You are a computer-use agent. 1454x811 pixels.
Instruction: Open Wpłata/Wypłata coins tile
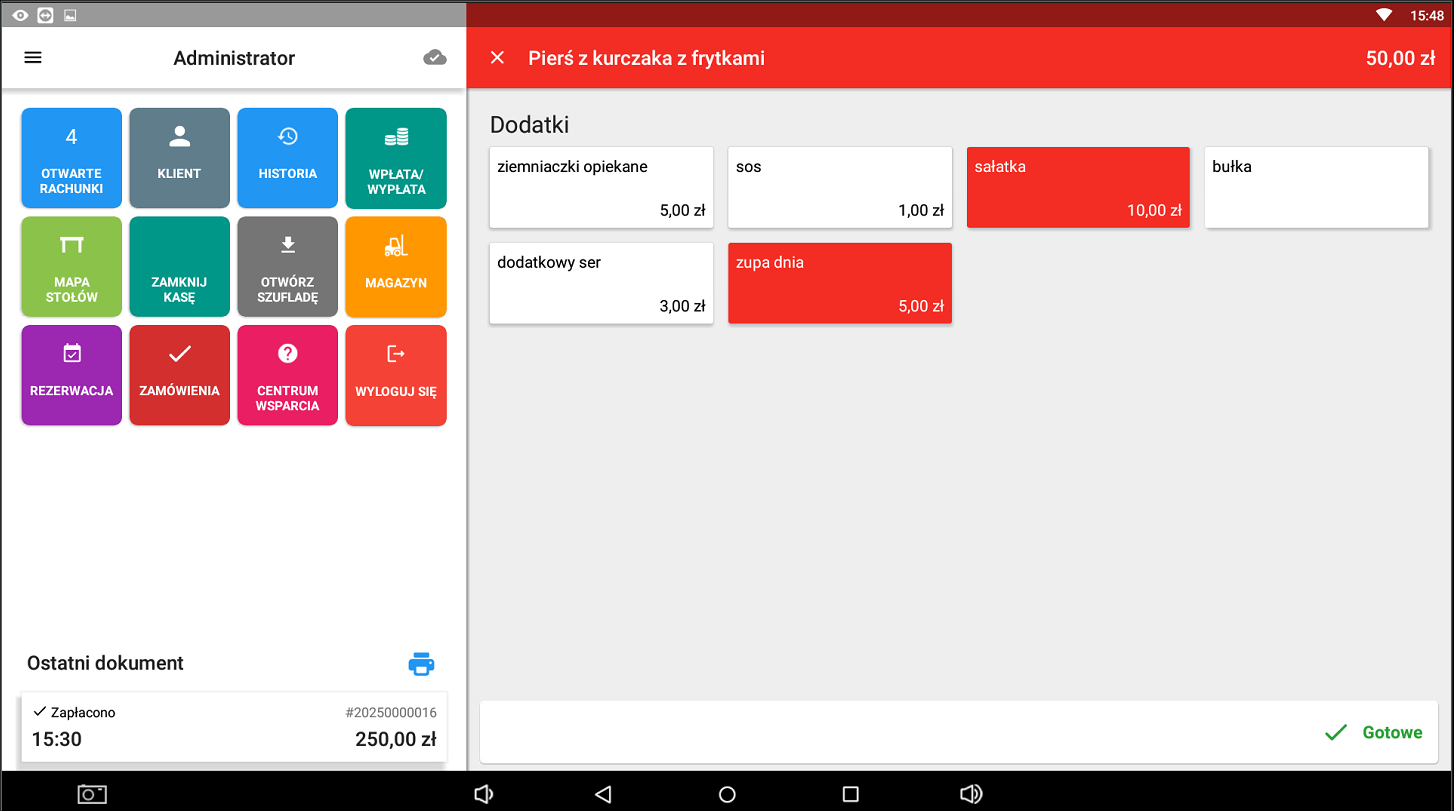click(x=396, y=158)
